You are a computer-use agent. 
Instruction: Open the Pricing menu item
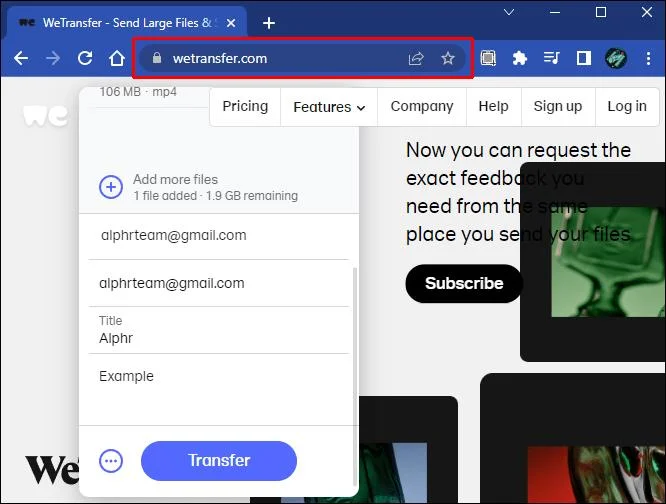click(x=245, y=106)
